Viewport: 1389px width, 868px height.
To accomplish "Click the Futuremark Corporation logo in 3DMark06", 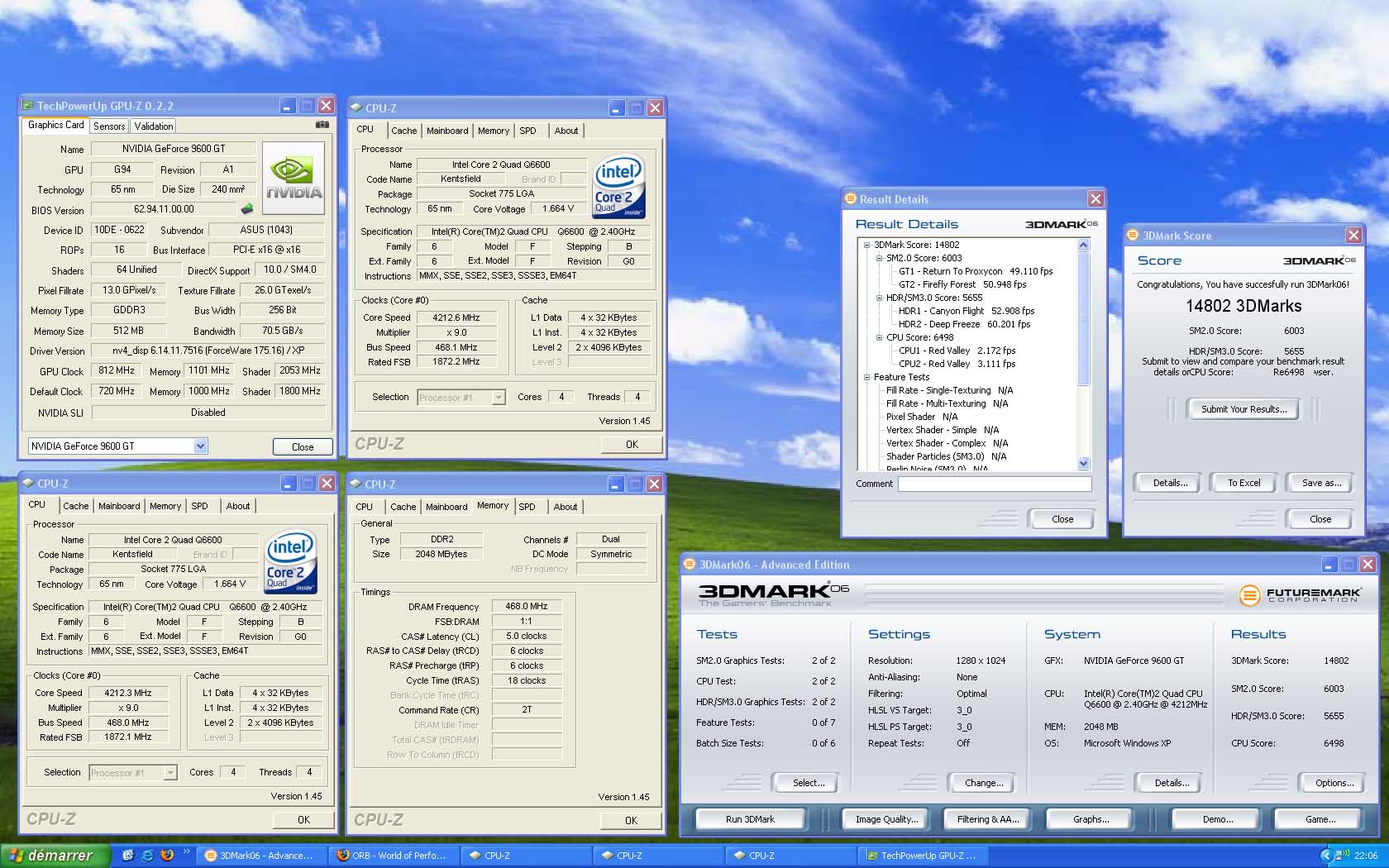I will (1300, 594).
